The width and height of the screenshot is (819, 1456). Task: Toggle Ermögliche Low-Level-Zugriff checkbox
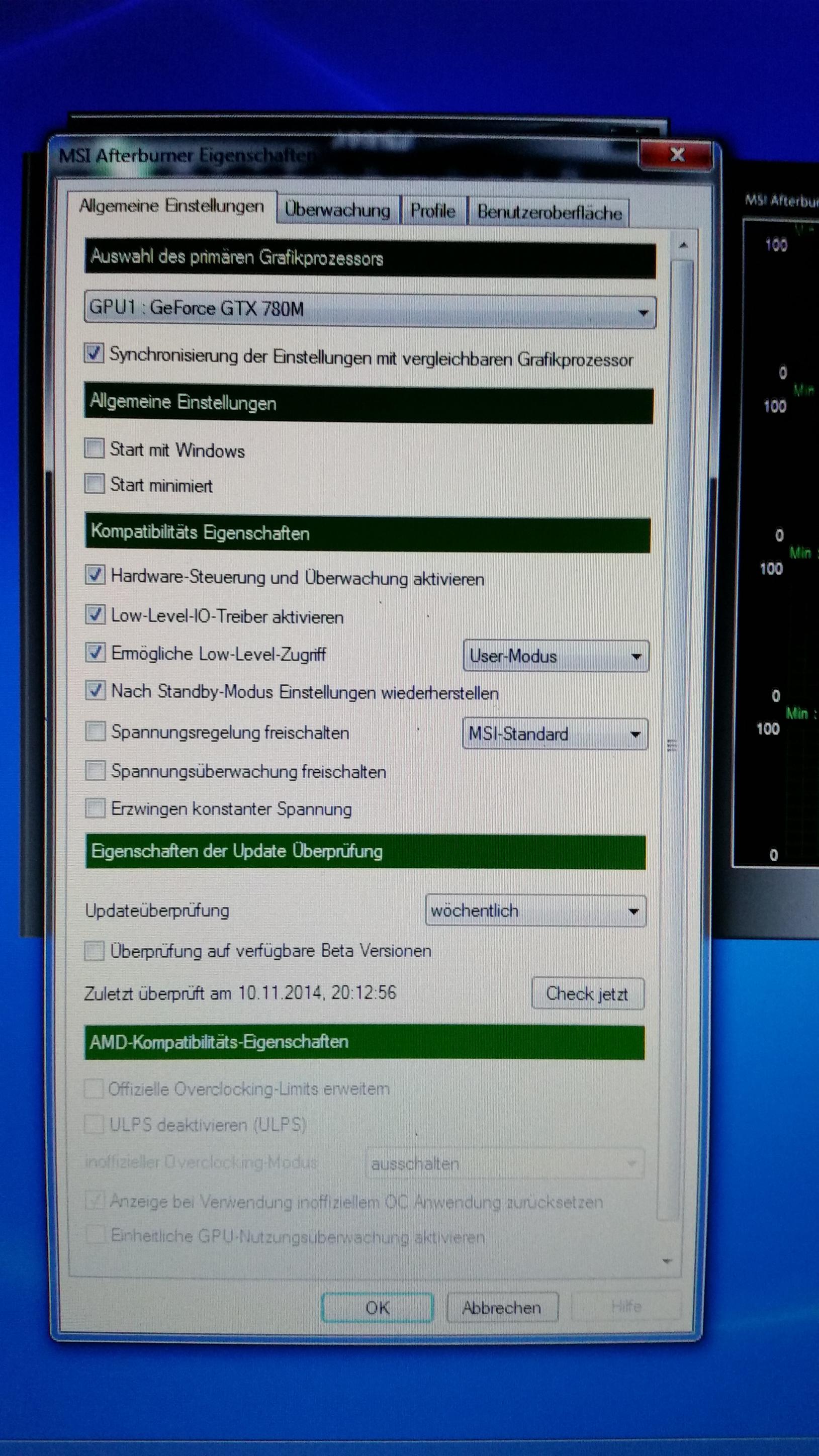coord(95,652)
